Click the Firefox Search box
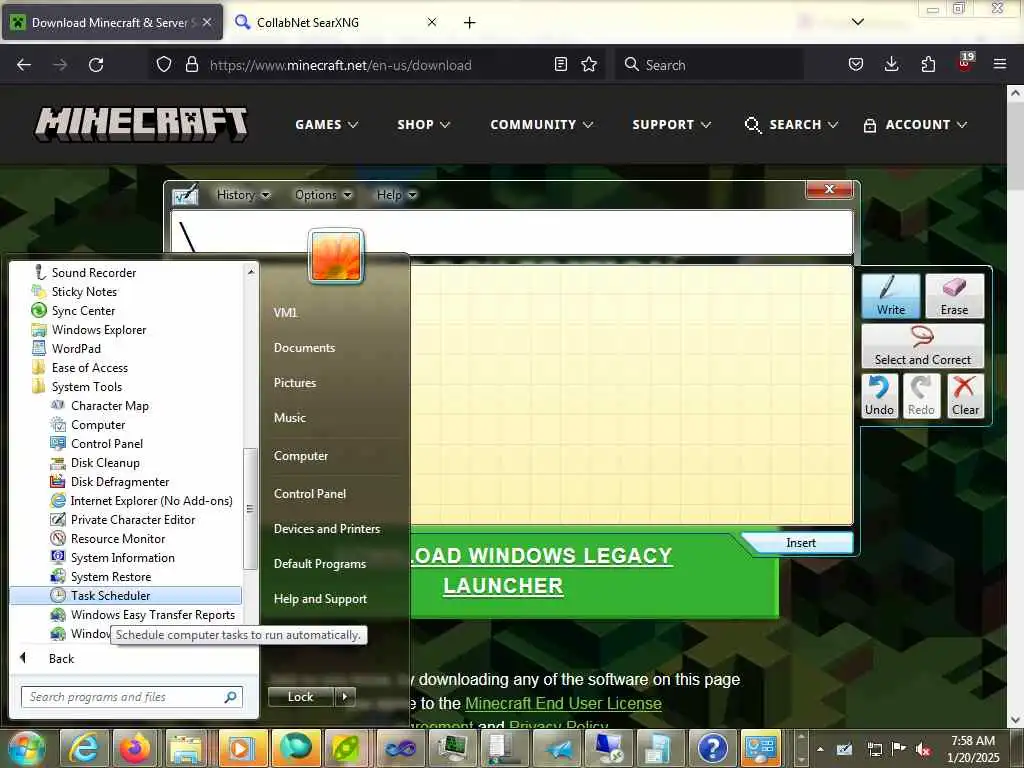 709,65
